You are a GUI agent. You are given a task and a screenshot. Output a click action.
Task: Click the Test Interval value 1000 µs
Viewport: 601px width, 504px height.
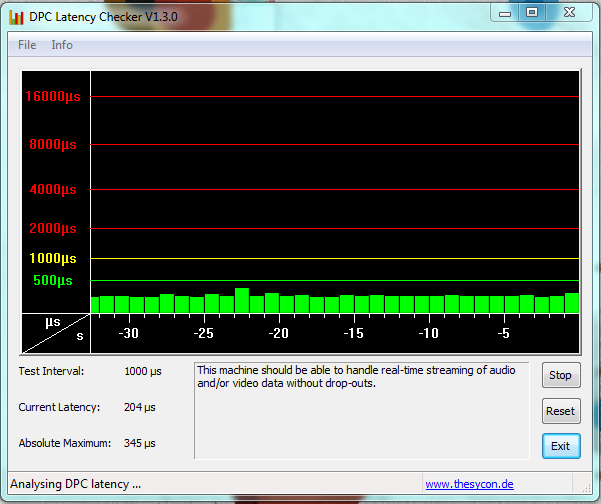143,371
